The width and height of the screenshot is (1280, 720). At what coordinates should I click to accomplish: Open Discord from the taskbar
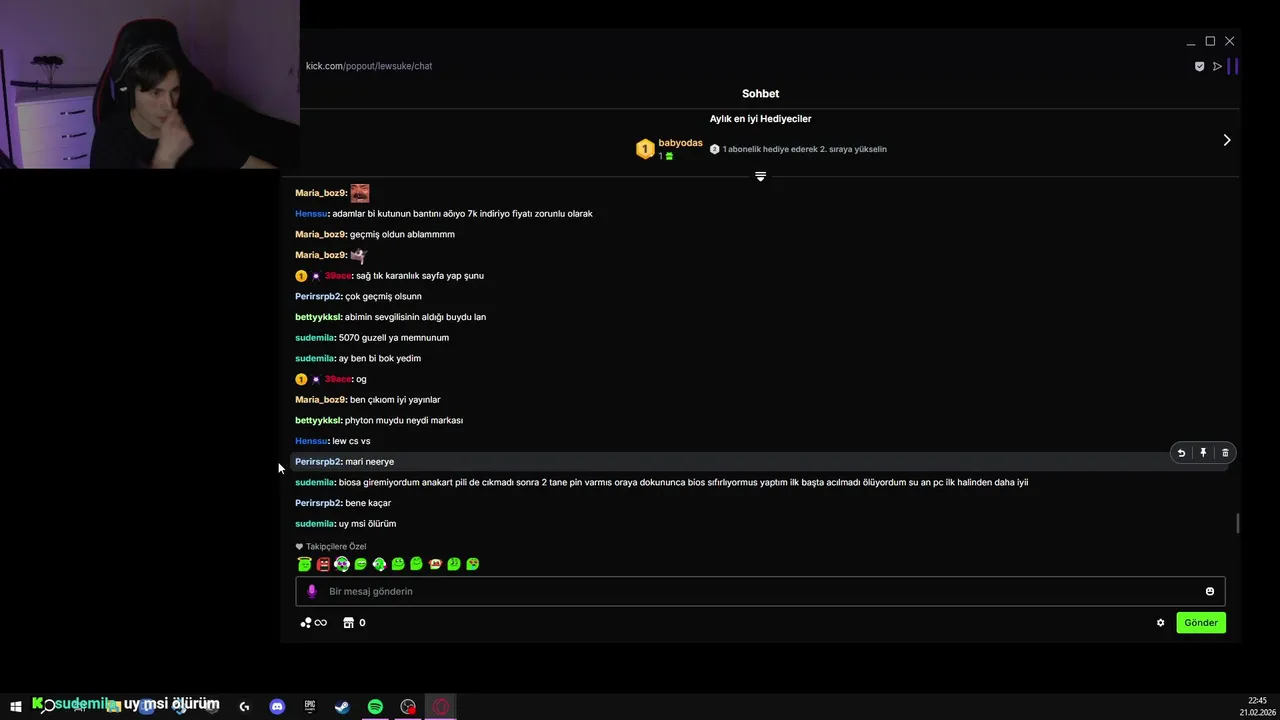(277, 706)
